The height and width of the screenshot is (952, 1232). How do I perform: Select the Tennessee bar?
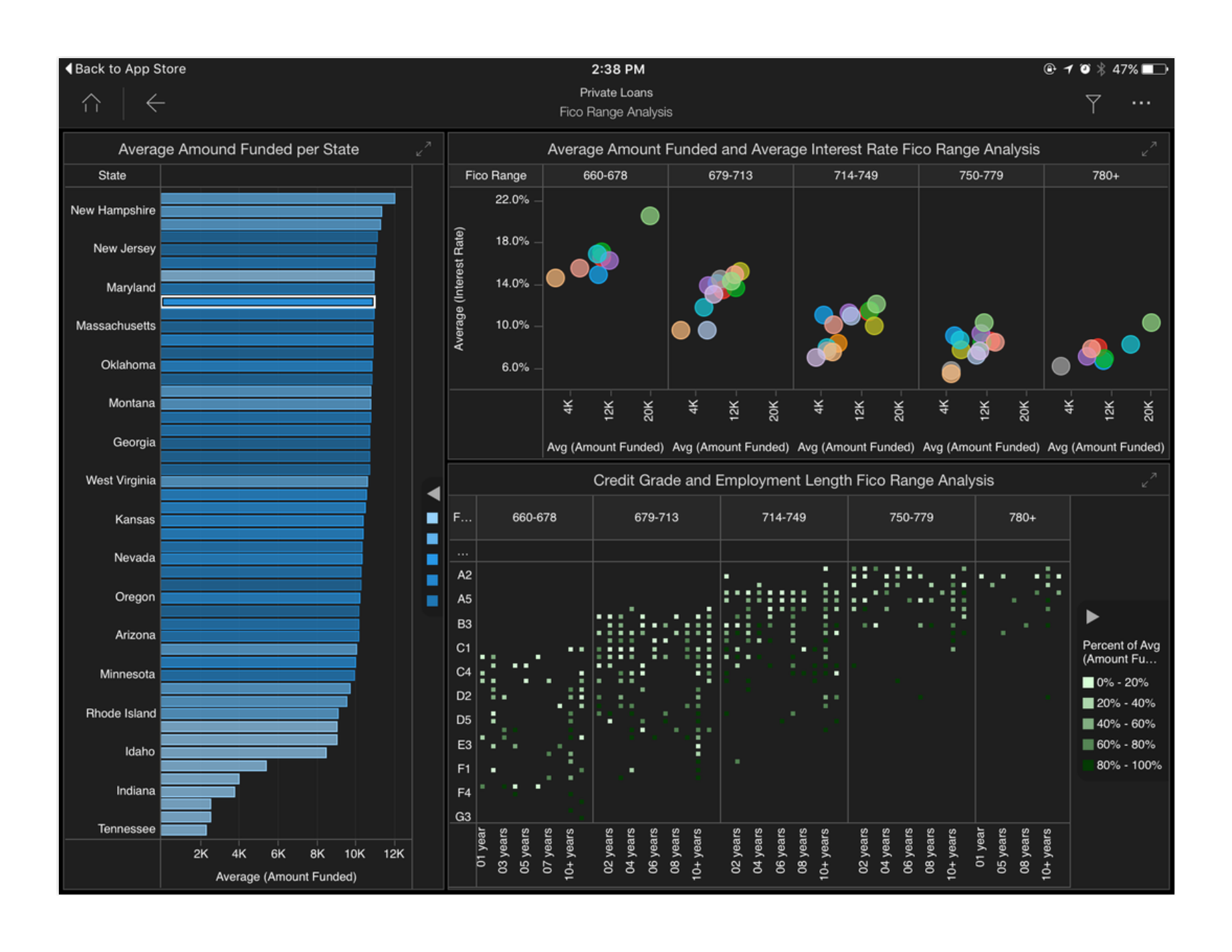point(184,830)
